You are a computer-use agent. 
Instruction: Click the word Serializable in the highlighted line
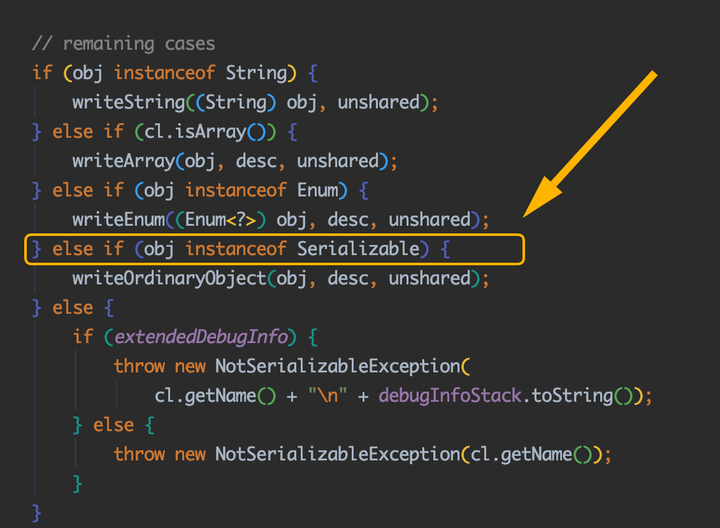(357, 249)
